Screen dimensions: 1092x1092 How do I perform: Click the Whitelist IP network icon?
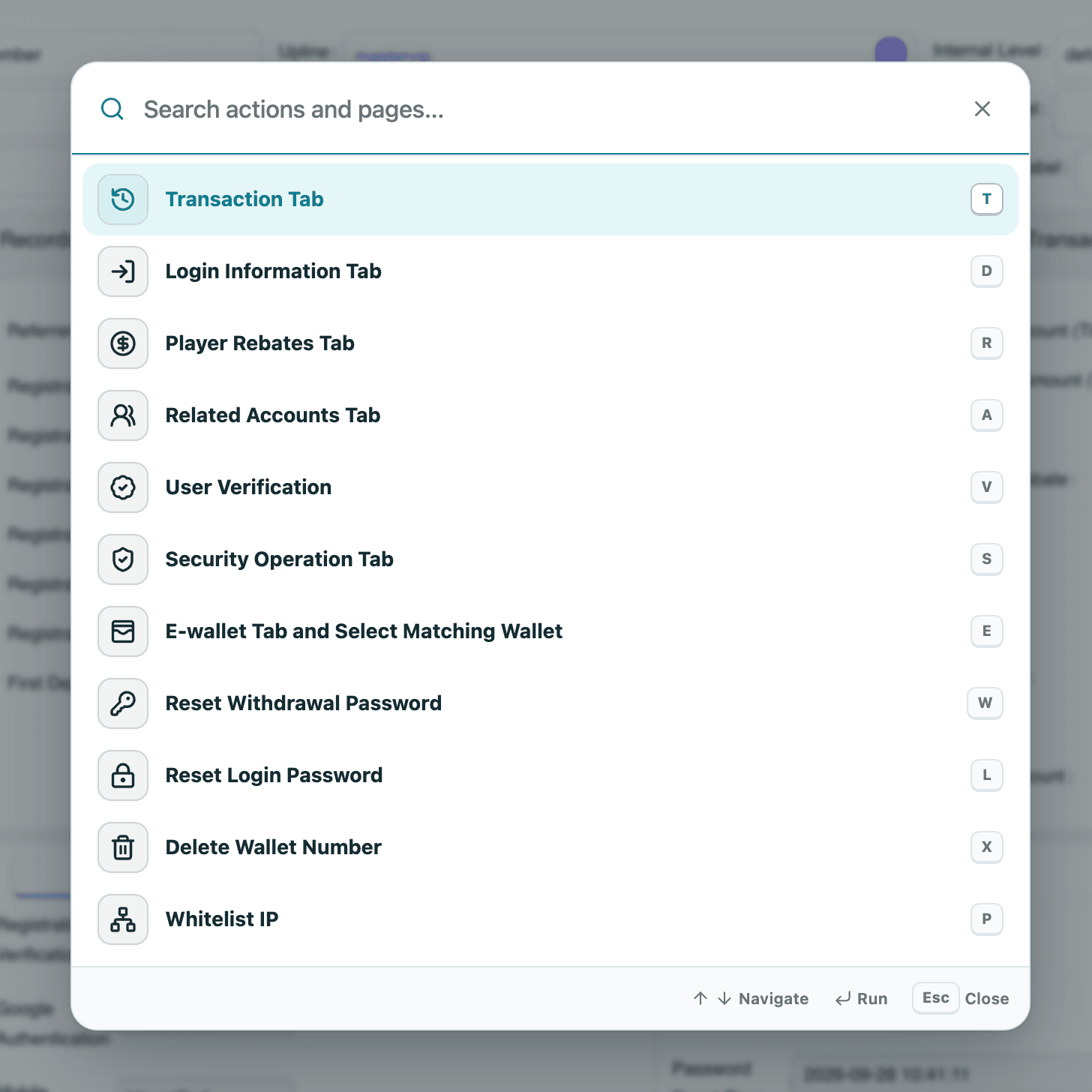point(123,919)
